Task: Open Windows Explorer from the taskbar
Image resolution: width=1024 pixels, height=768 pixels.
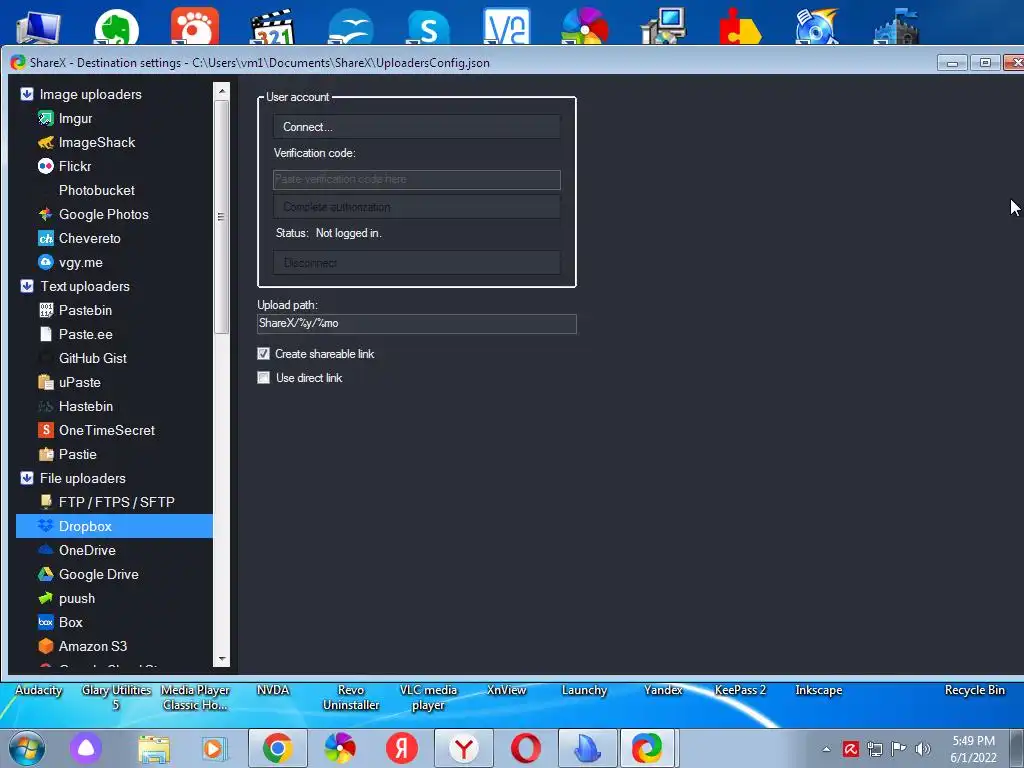Action: click(x=154, y=748)
